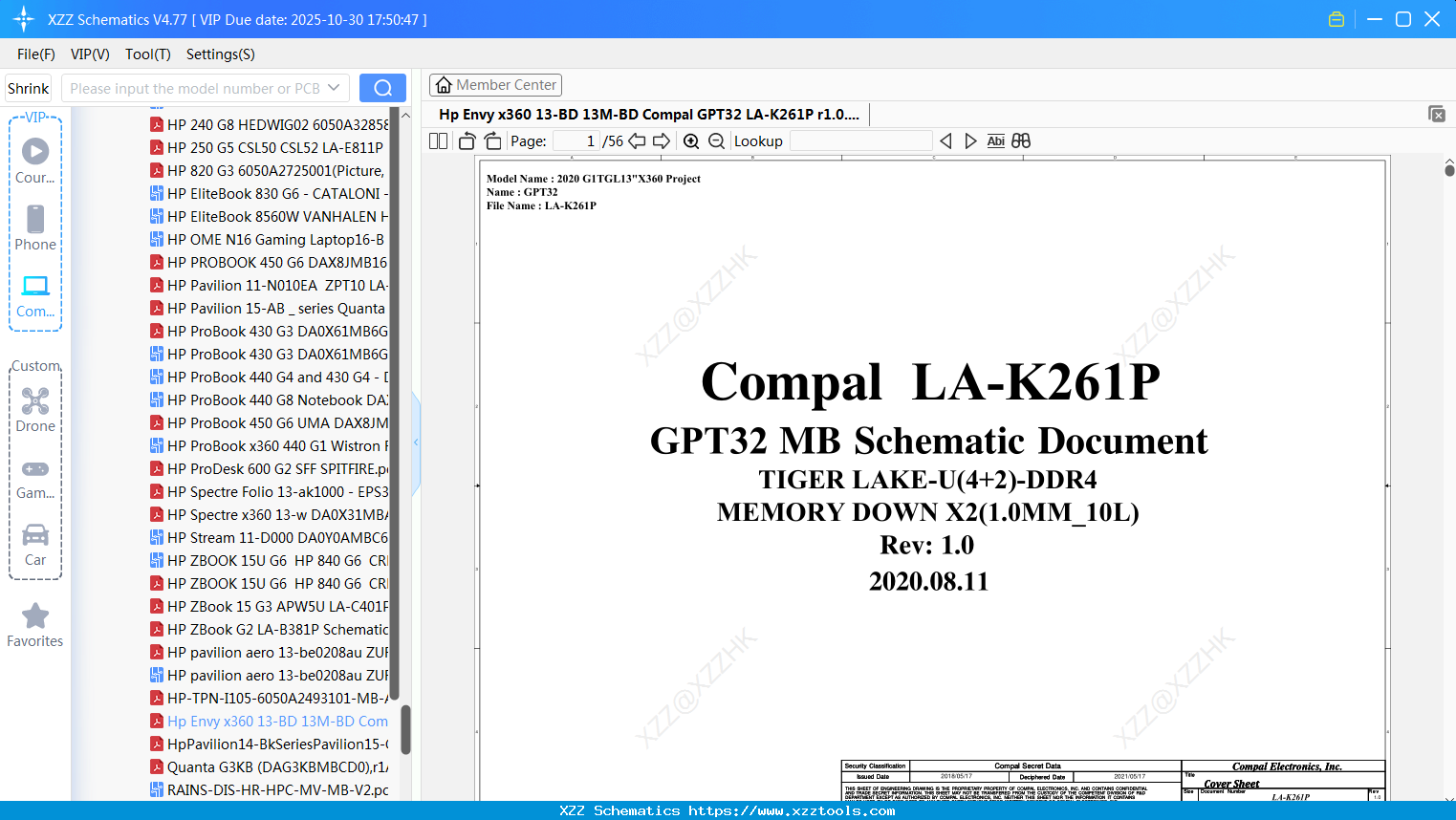The image size is (1456, 820).
Task: Click the Lookup text field
Action: pyautogui.click(x=860, y=140)
